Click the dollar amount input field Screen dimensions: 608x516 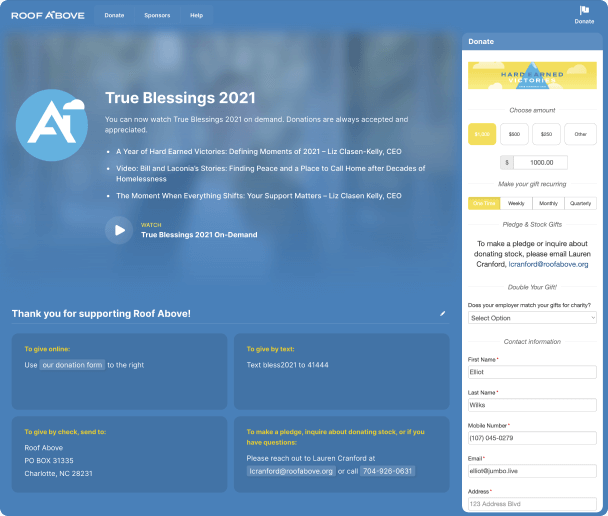coord(539,162)
